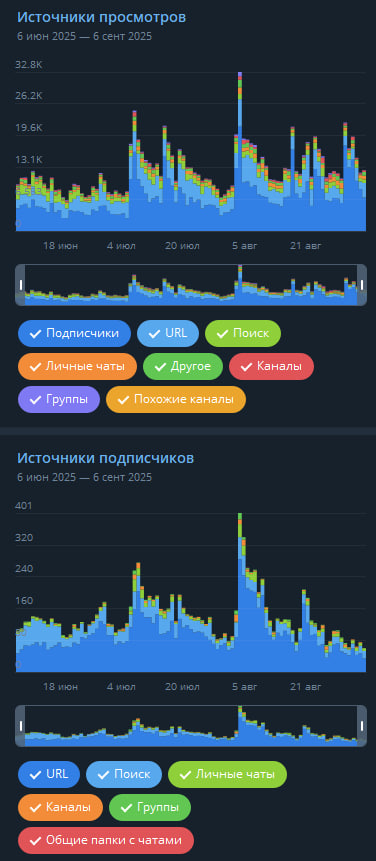Toggle Поиск in subscriber sources legend

(124, 774)
